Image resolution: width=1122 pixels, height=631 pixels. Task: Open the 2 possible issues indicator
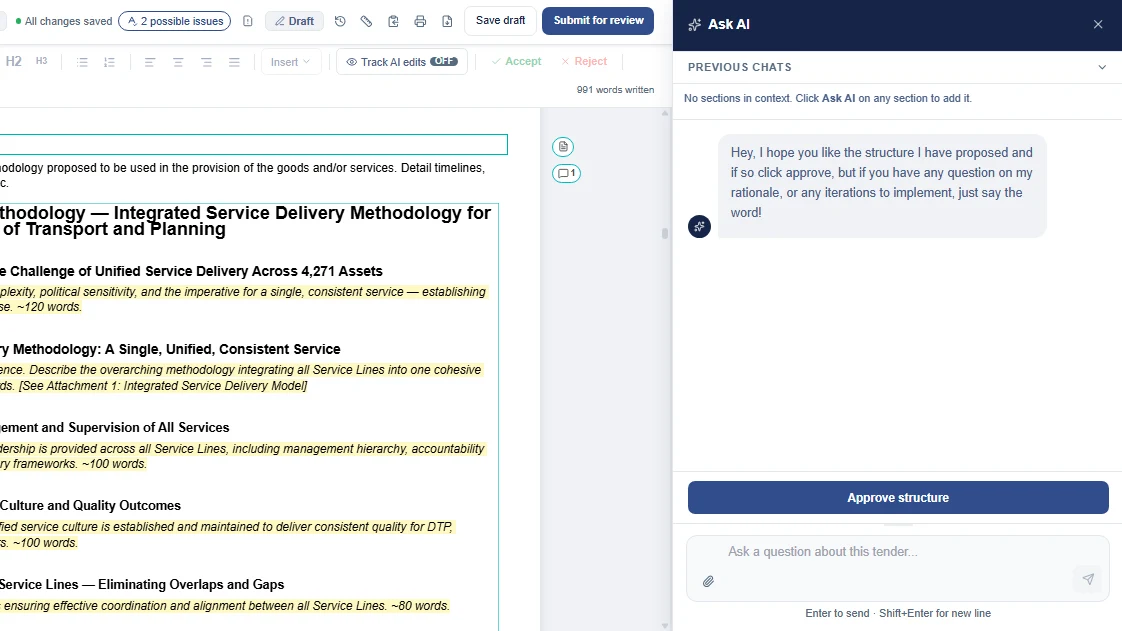pyautogui.click(x=175, y=21)
